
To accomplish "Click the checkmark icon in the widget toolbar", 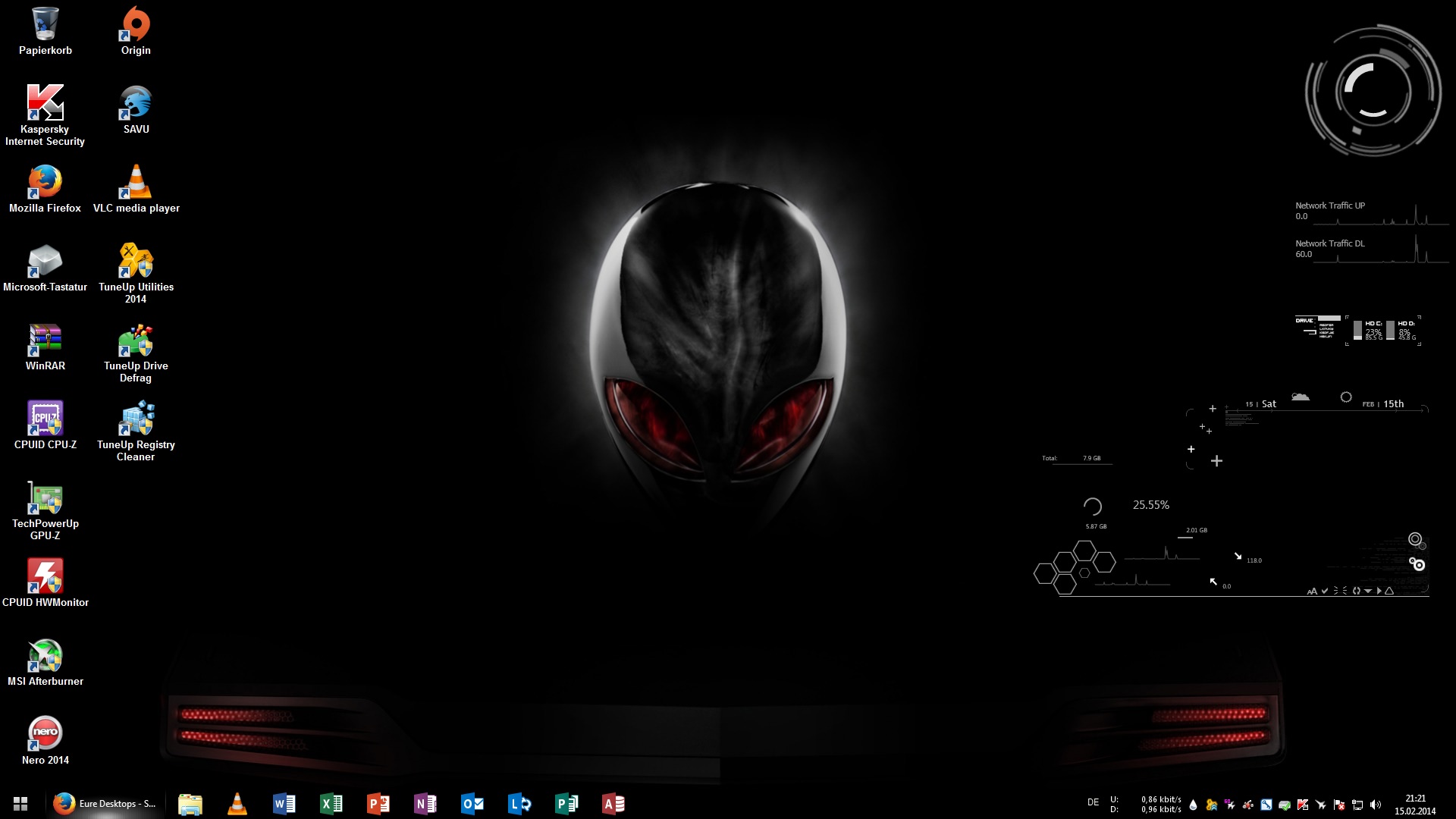I will coord(1325,591).
